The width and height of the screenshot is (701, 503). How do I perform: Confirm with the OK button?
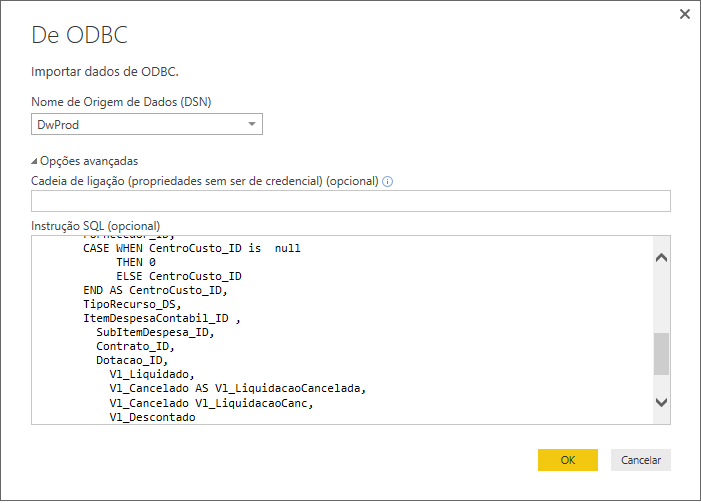click(x=568, y=460)
